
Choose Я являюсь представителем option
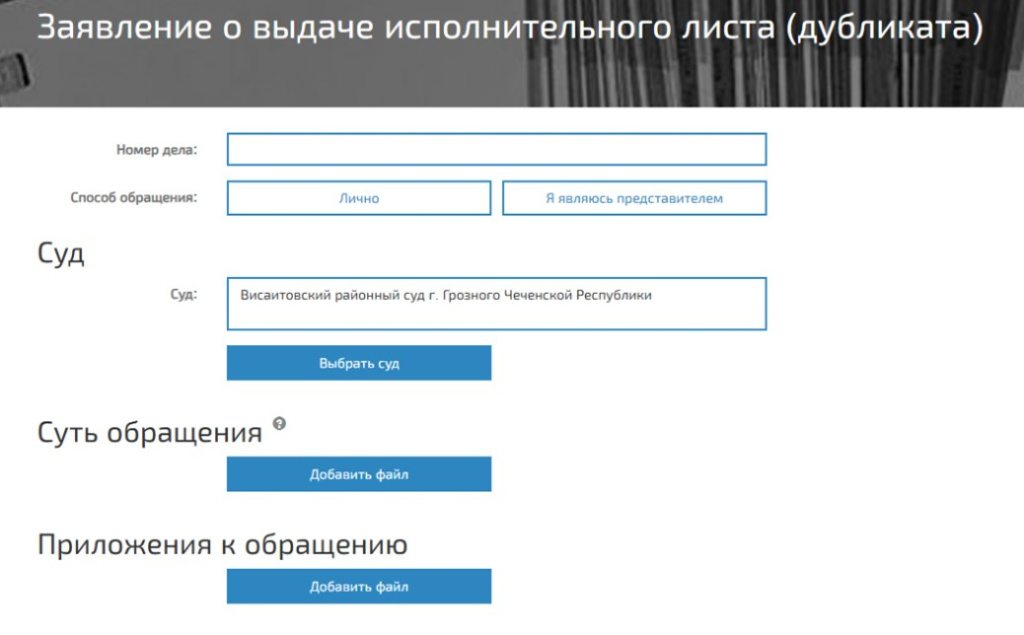point(634,198)
